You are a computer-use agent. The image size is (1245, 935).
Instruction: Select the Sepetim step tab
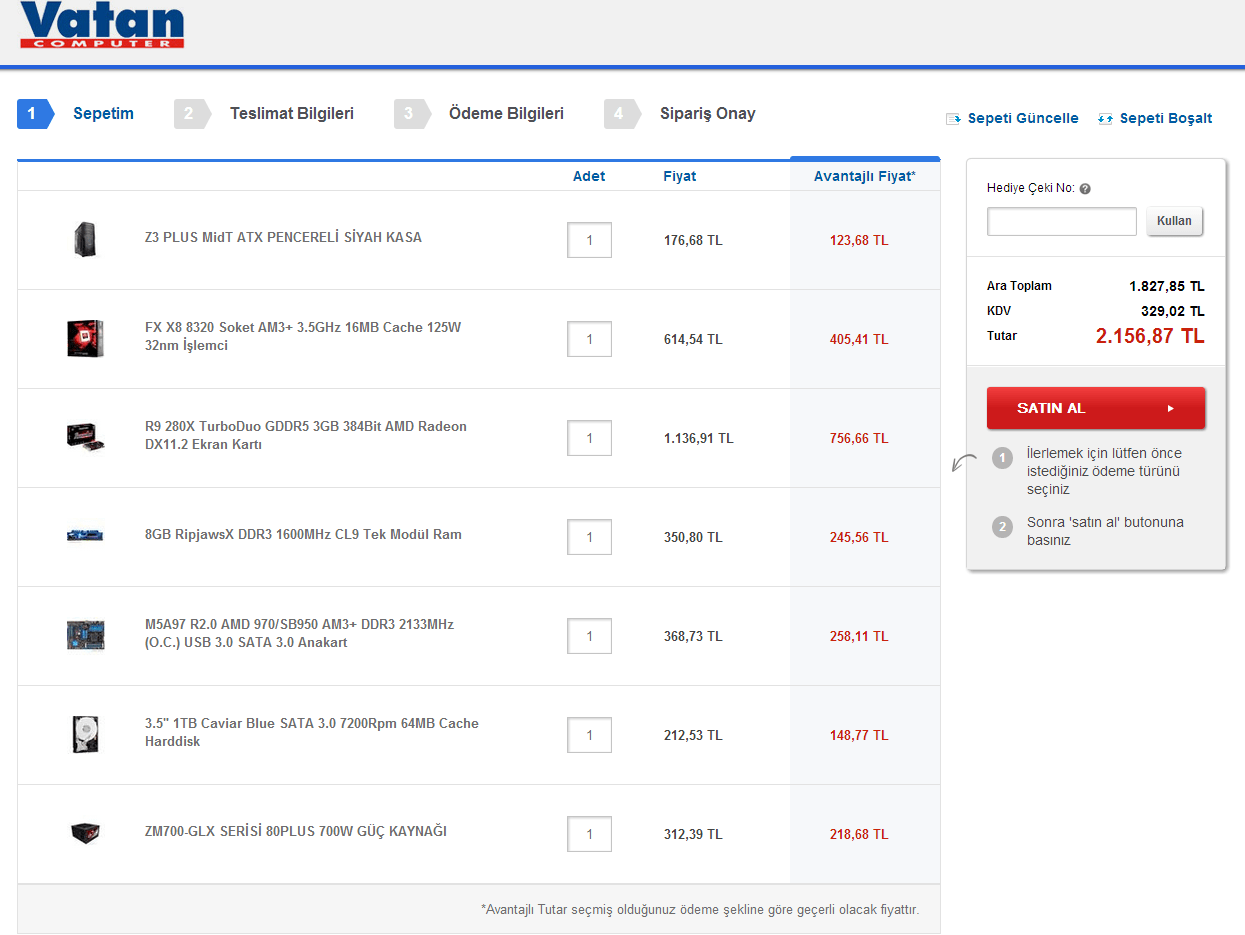pyautogui.click(x=103, y=113)
